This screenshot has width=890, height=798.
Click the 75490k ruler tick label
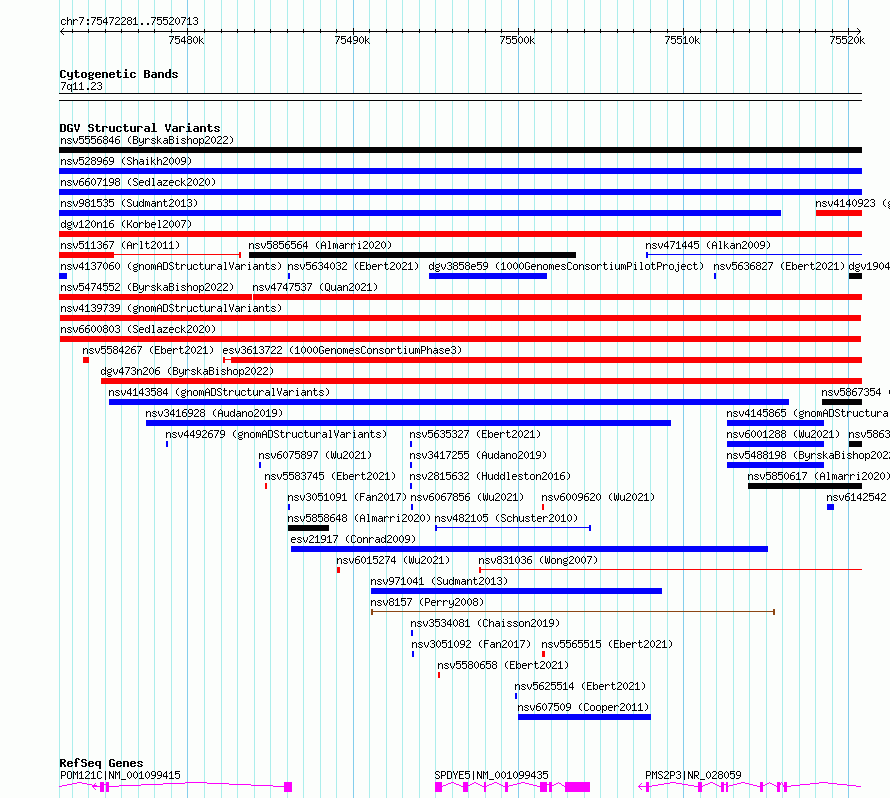click(x=352, y=40)
